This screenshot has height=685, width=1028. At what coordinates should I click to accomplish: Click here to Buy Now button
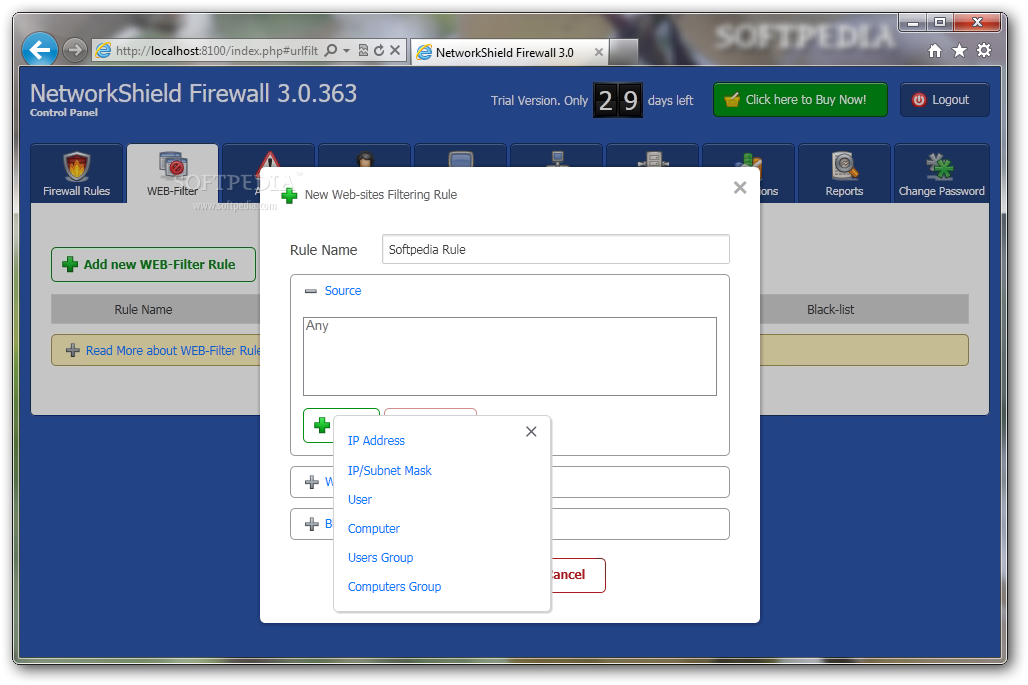800,100
